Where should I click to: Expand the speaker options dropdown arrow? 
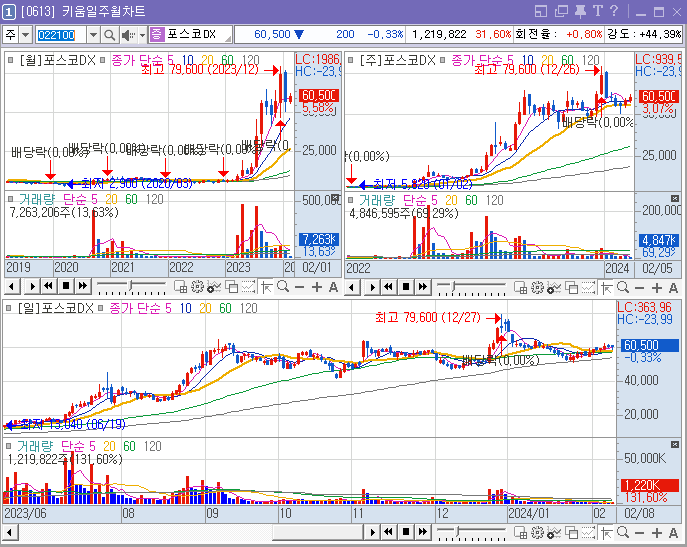[x=142, y=35]
